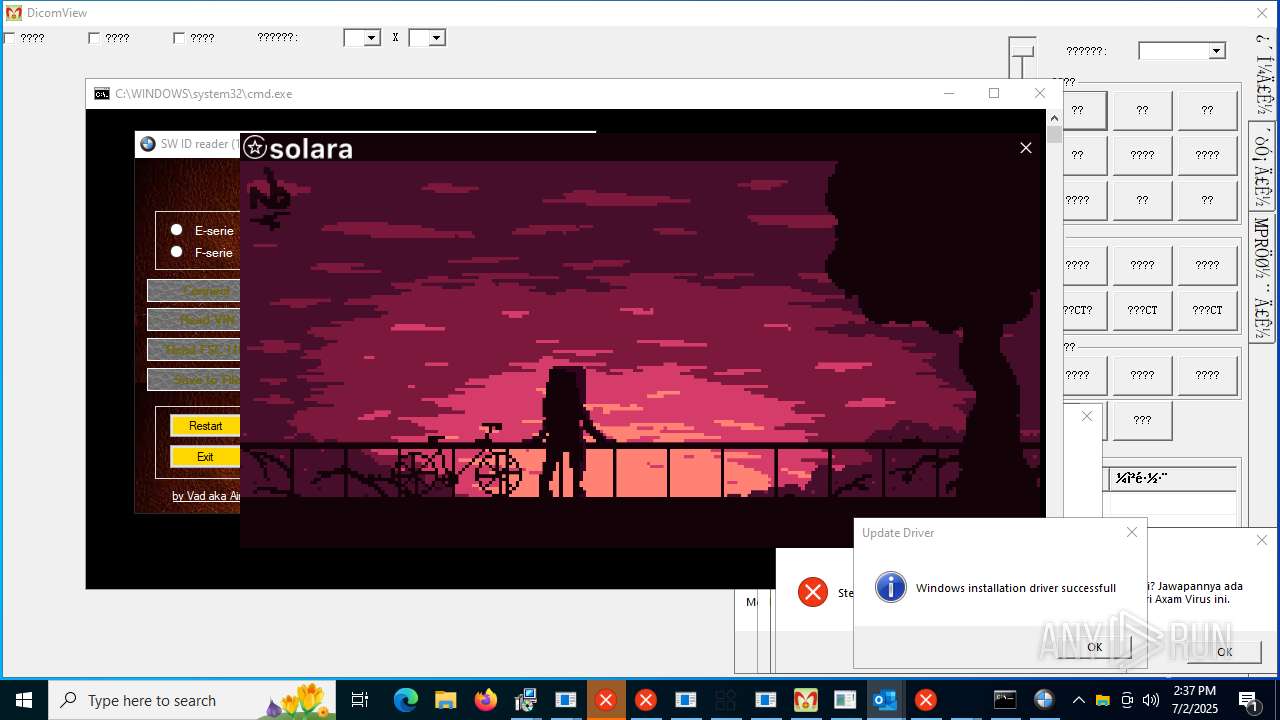Viewport: 1280px width, 720px height.
Task: Switch to DicomView via taskbar M icon
Action: (x=806, y=700)
